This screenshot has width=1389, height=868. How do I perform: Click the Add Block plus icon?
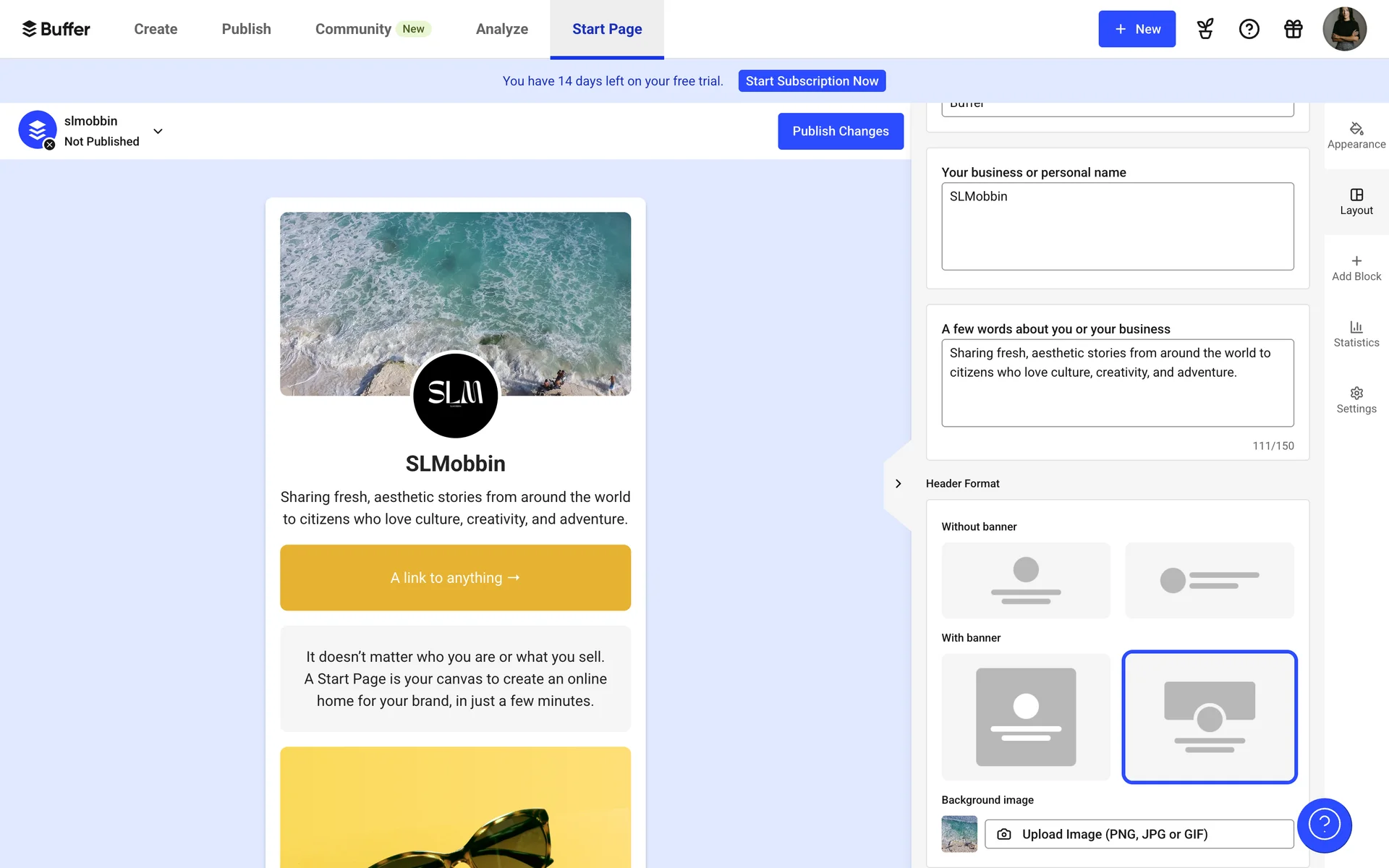1356,261
